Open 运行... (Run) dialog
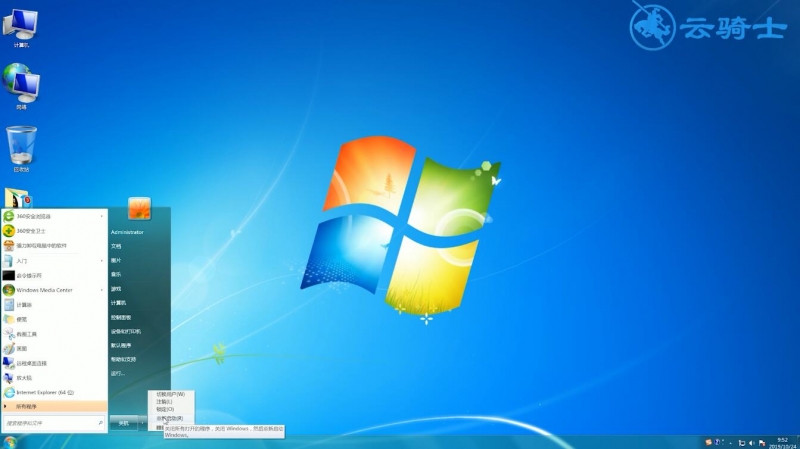This screenshot has width=800, height=449. coord(117,373)
